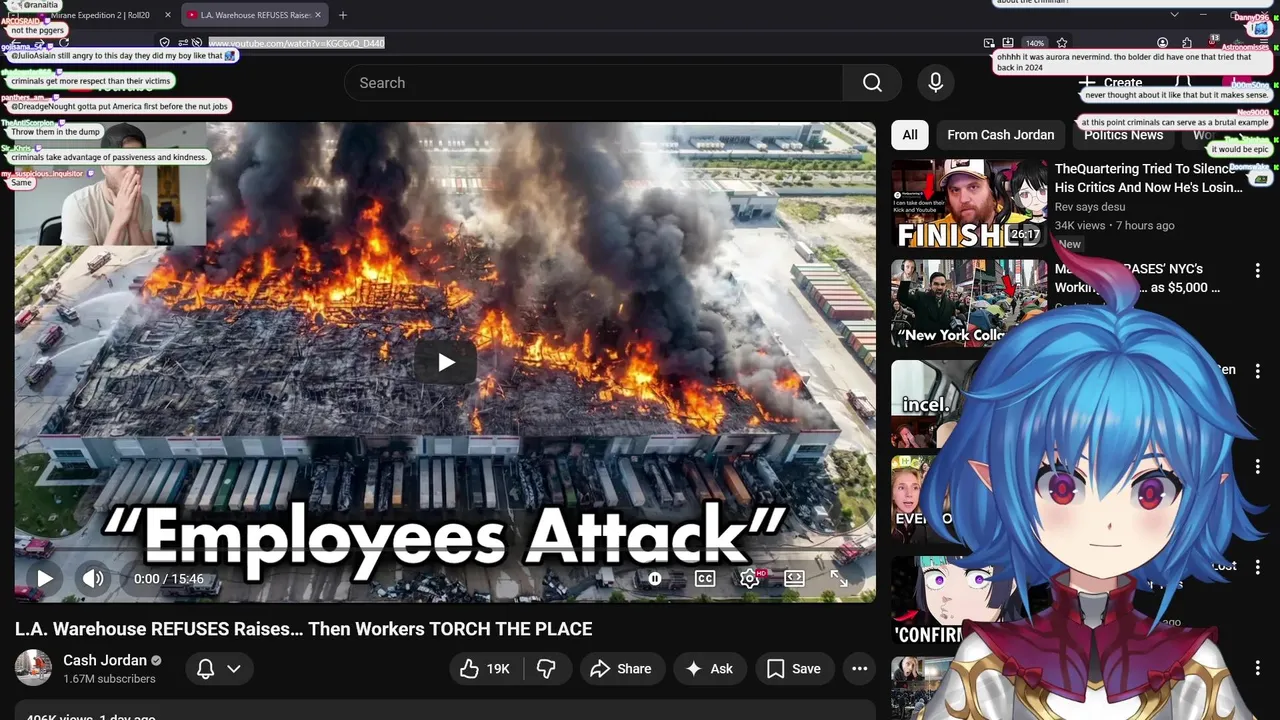Open options menu for the bottom sidebar video
Screen dimensions: 1280x720
(x=1258, y=667)
